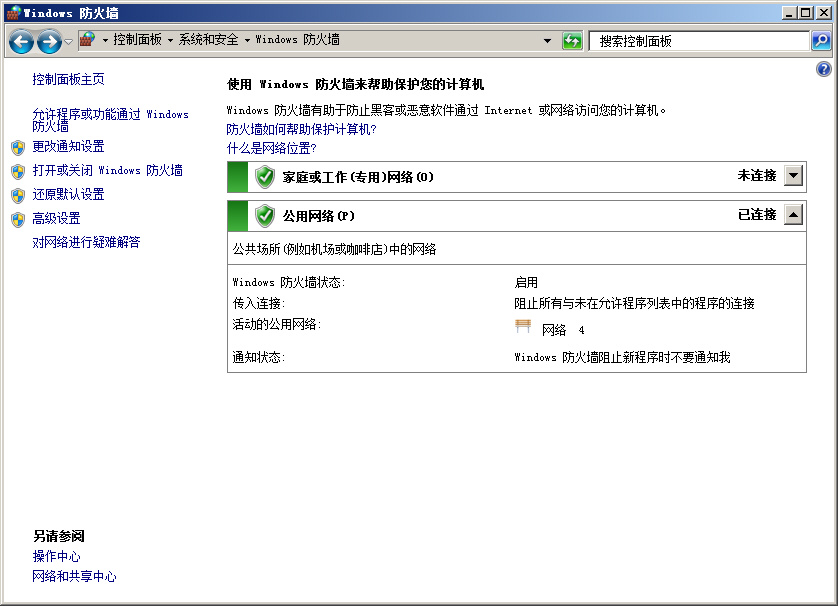Open 对网络进行疑难解答 link
The height and width of the screenshot is (606, 838).
[x=86, y=242]
